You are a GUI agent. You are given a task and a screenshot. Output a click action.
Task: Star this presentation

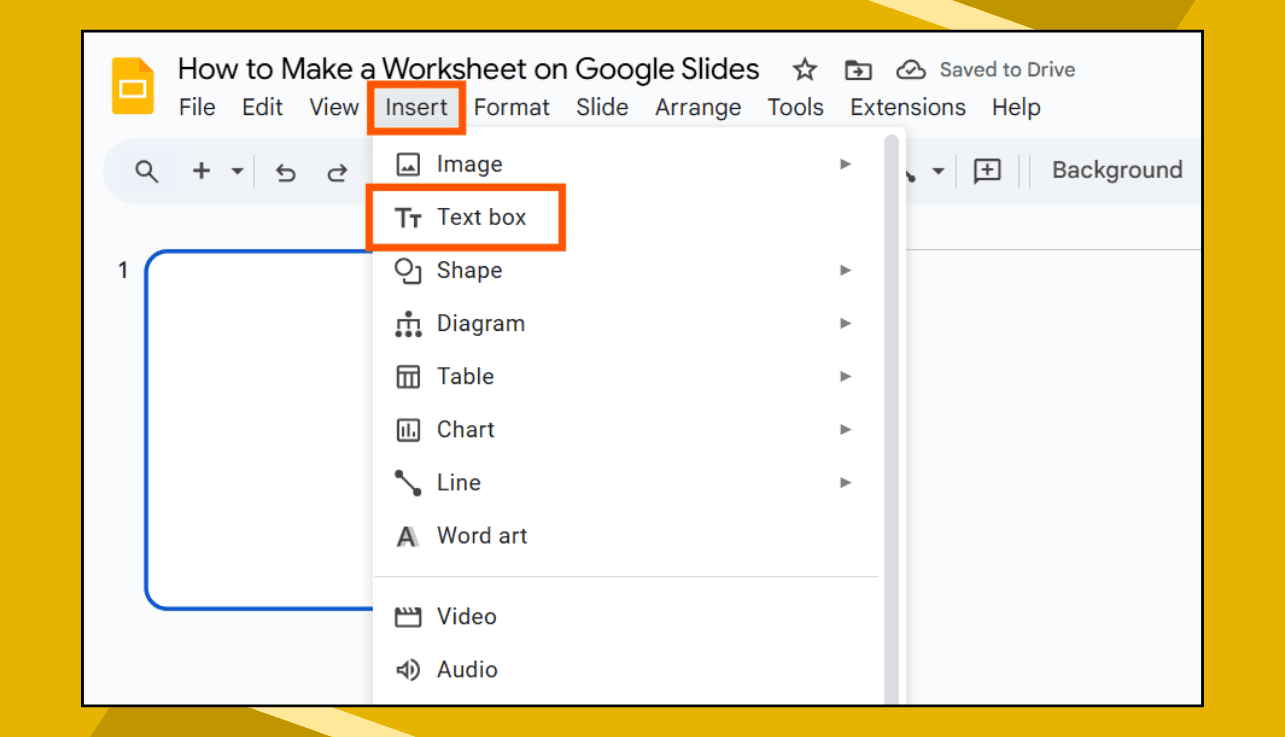pyautogui.click(x=804, y=69)
